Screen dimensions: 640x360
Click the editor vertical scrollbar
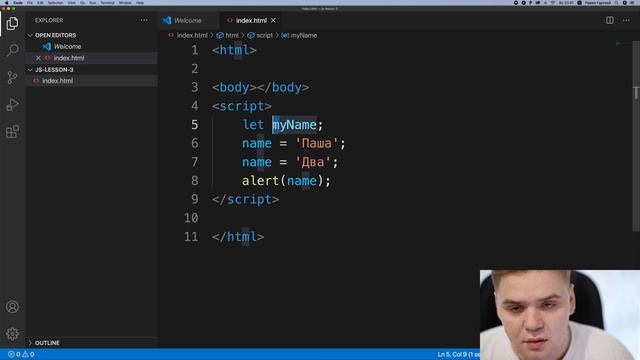point(636,135)
